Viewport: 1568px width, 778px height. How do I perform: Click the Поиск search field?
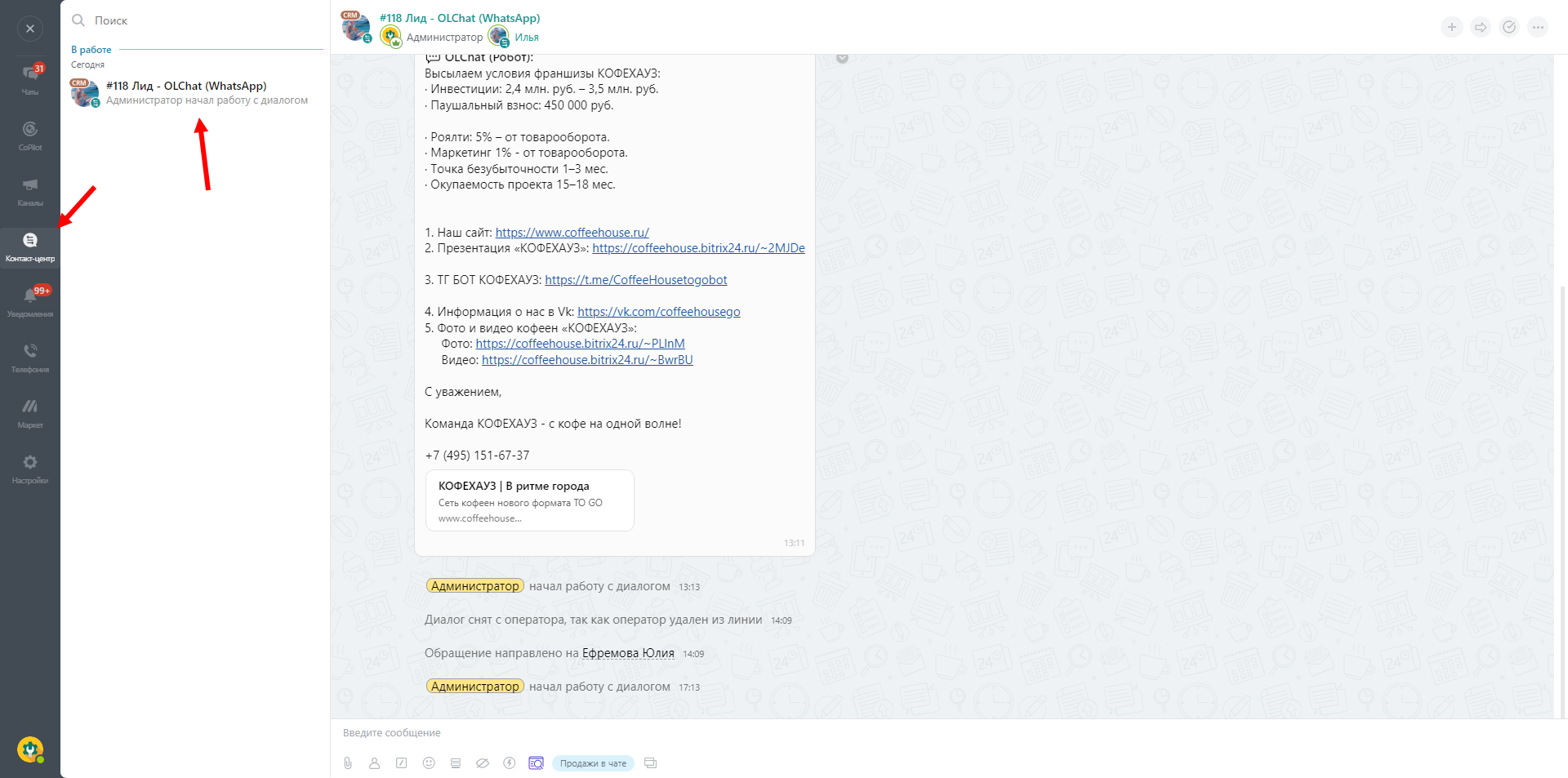click(196, 20)
